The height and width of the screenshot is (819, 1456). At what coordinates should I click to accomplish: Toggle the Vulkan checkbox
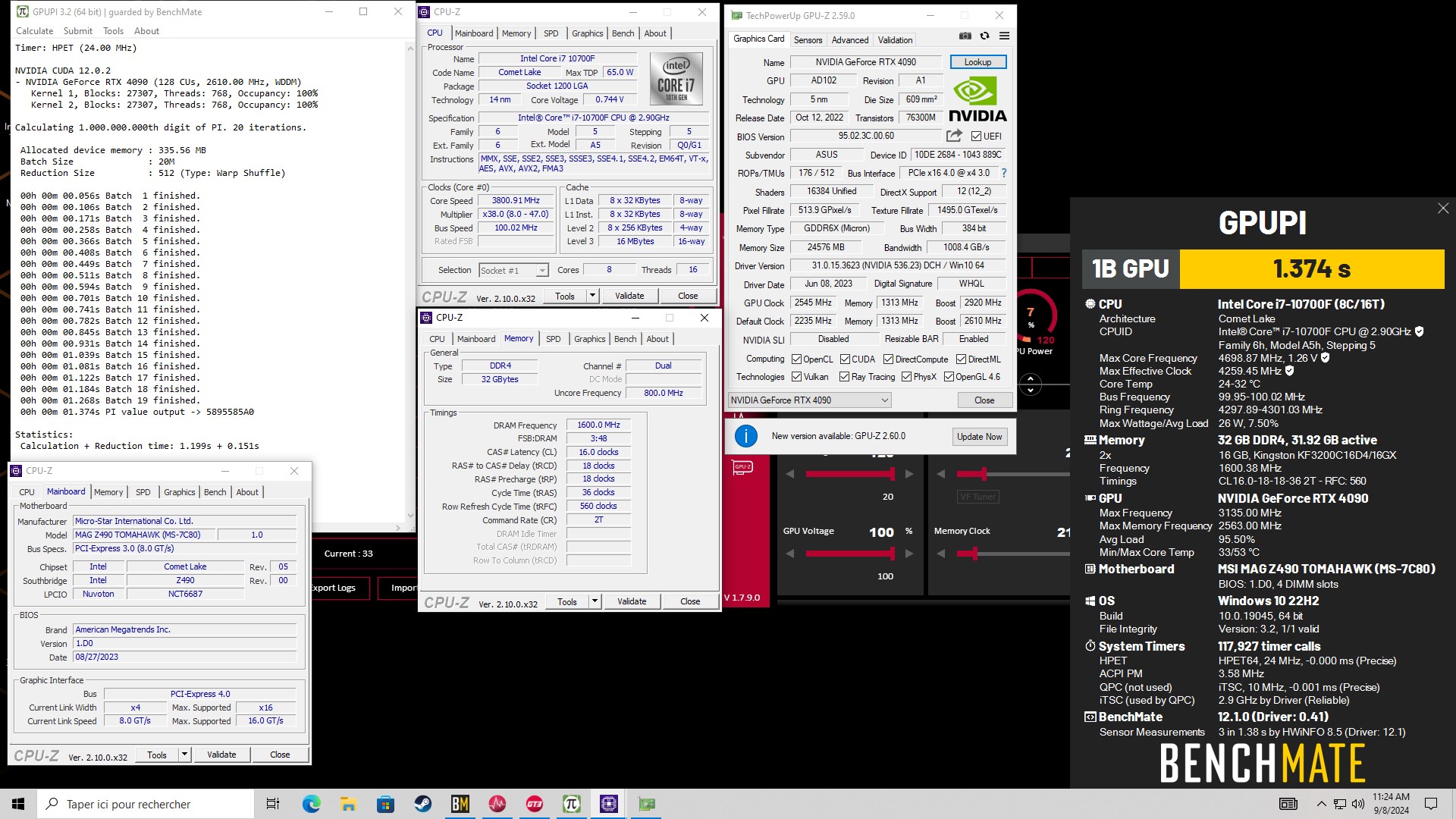796,377
